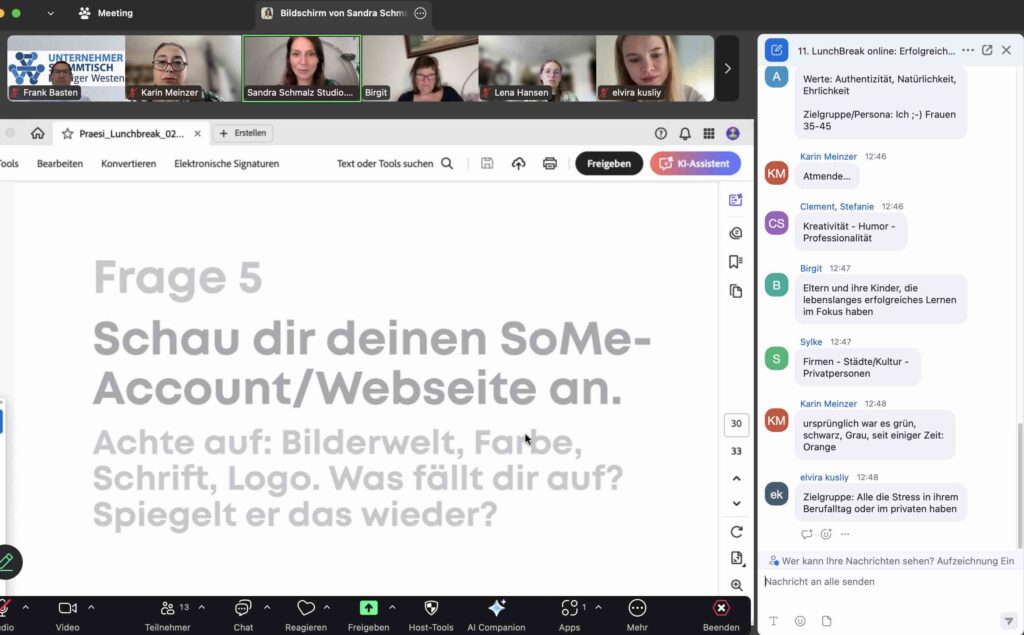
Task: Expand the Video options arrow
Action: pos(91,608)
